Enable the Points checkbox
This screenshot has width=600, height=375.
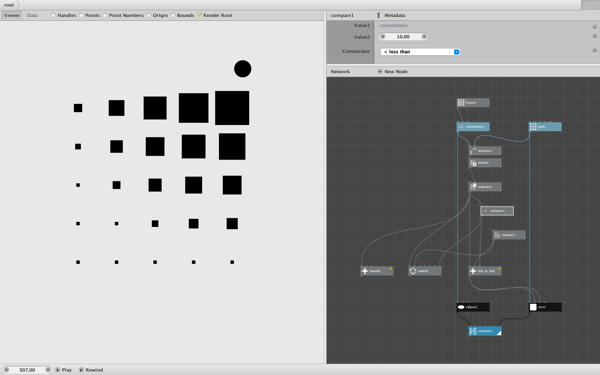[81, 15]
